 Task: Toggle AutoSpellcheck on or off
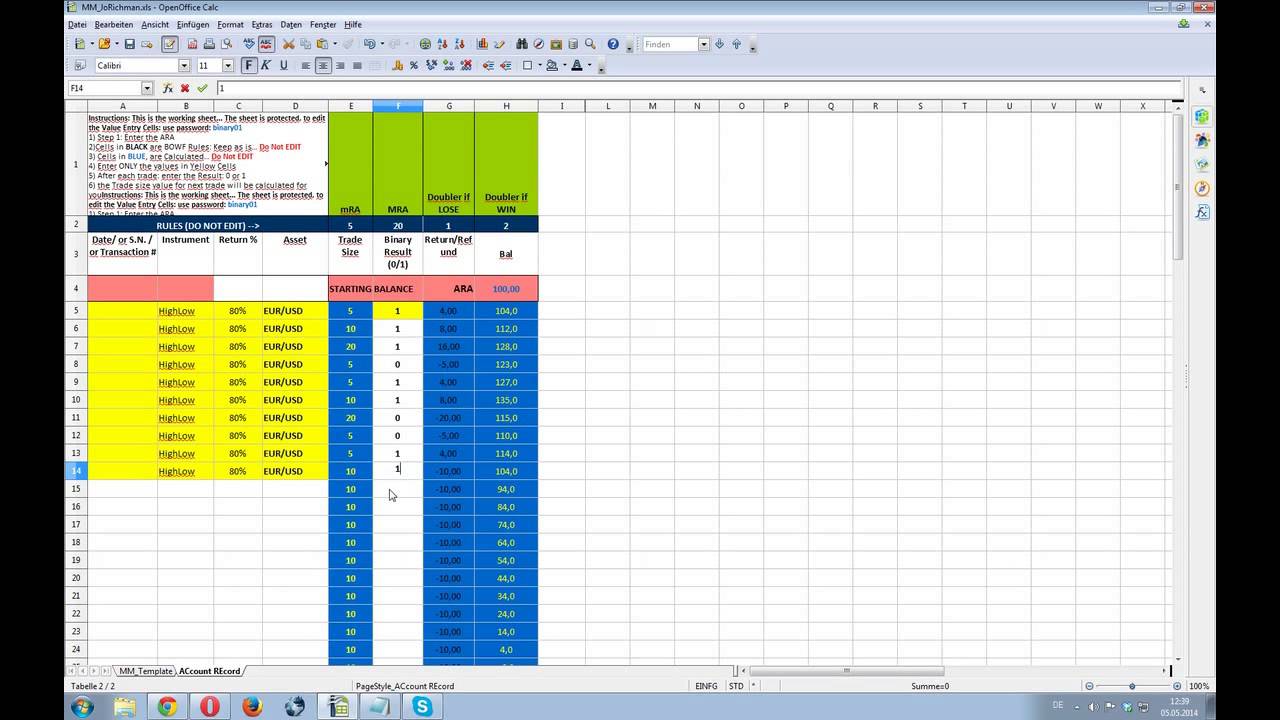266,44
